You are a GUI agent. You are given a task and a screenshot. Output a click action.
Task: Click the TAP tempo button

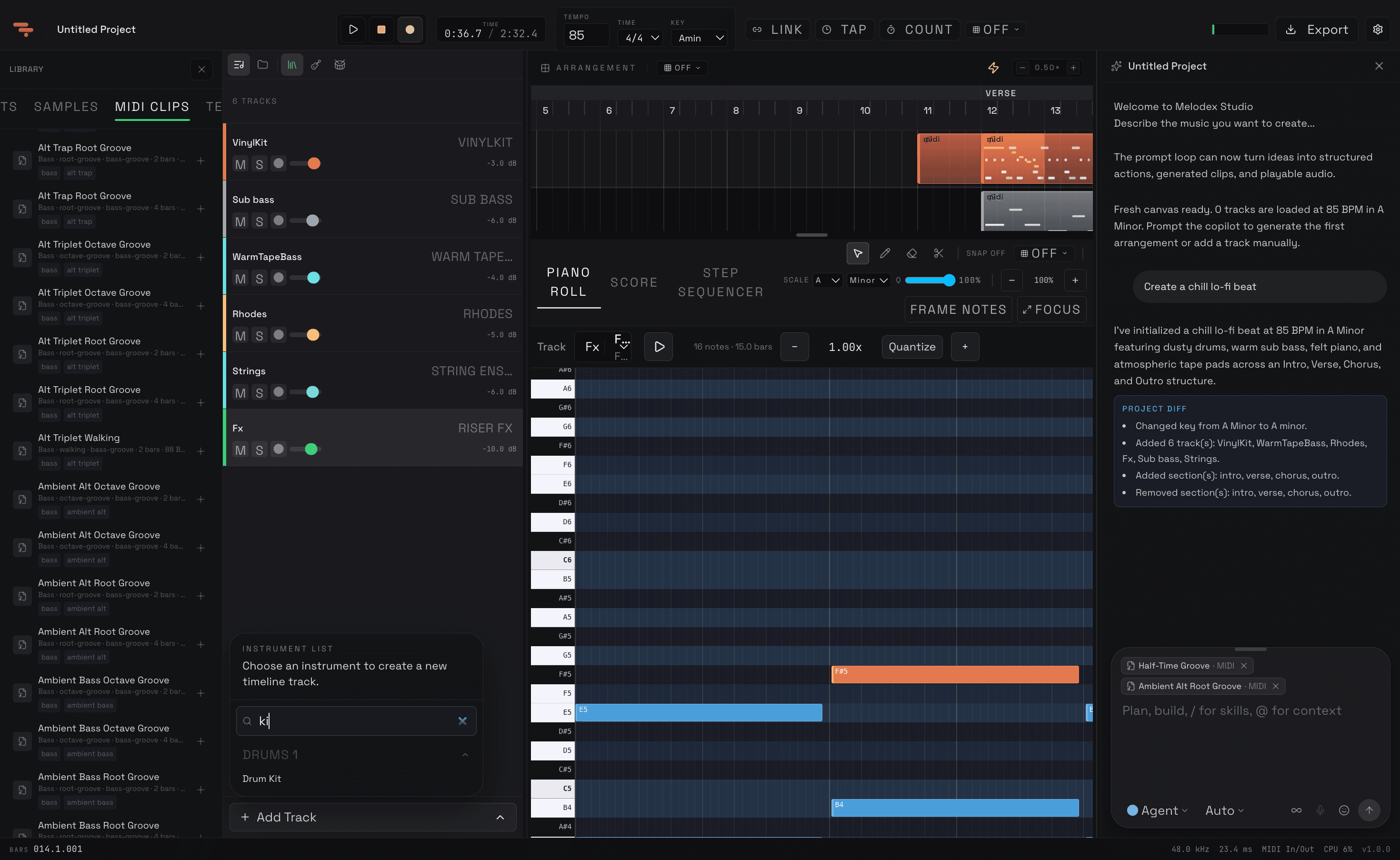tap(844, 30)
